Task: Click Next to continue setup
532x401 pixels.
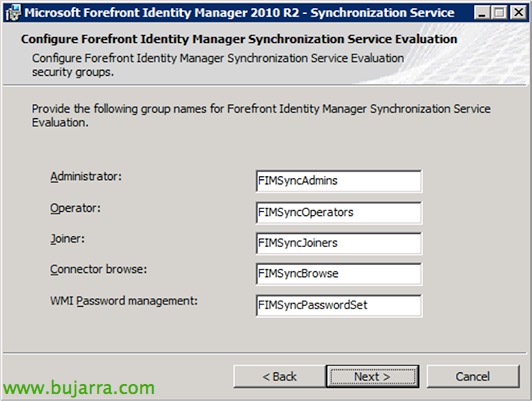Action: coord(372,377)
